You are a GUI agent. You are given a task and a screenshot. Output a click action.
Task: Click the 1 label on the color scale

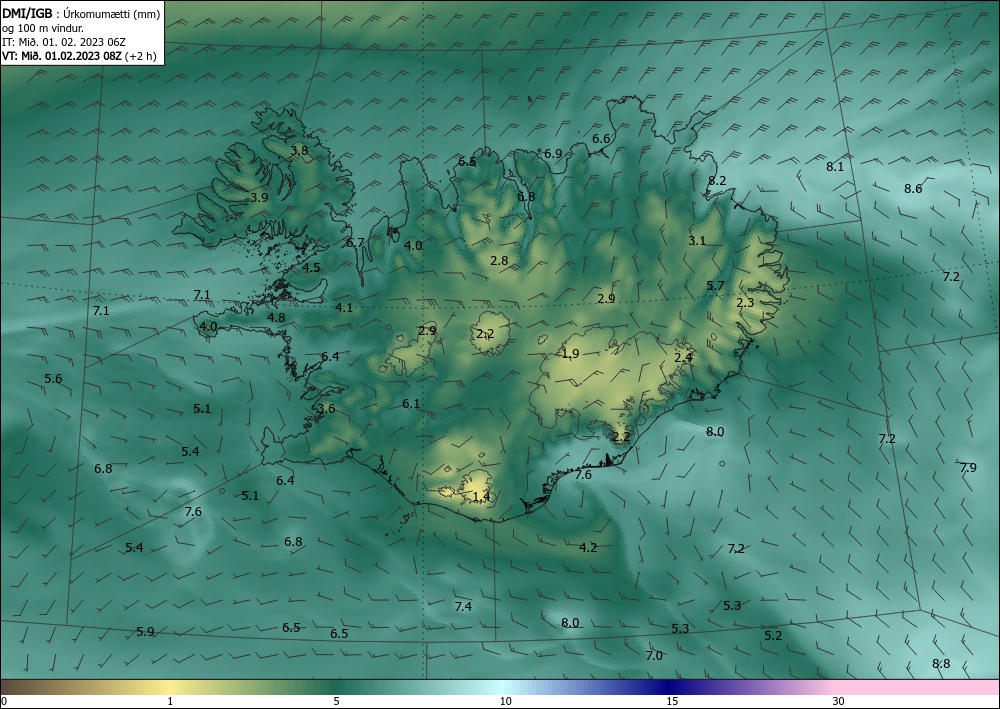tap(170, 701)
